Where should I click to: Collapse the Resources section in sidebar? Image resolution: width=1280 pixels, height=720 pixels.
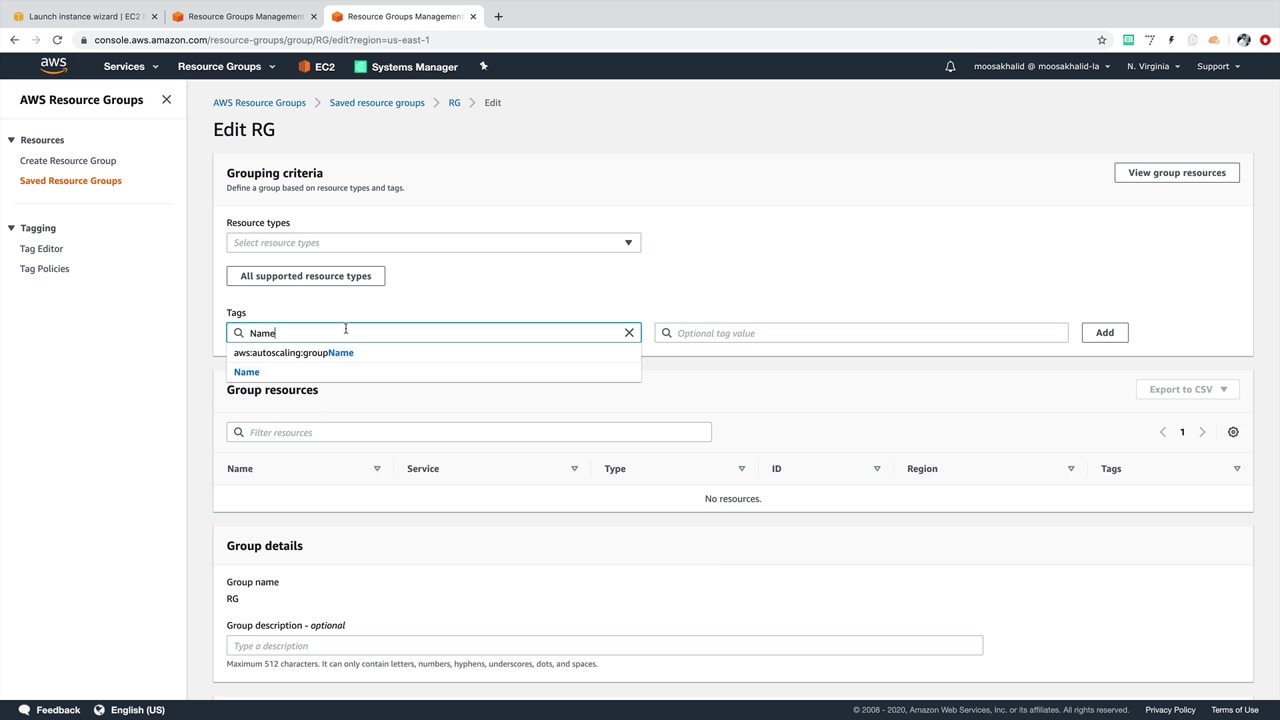pyautogui.click(x=11, y=140)
